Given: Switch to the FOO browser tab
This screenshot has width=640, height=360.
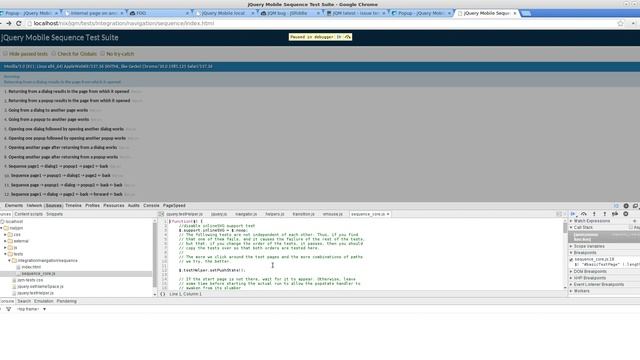Looking at the screenshot, I should pos(159,13).
